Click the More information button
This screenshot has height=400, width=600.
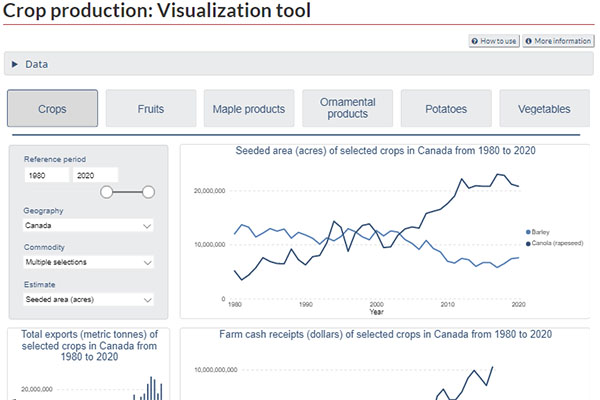558,41
